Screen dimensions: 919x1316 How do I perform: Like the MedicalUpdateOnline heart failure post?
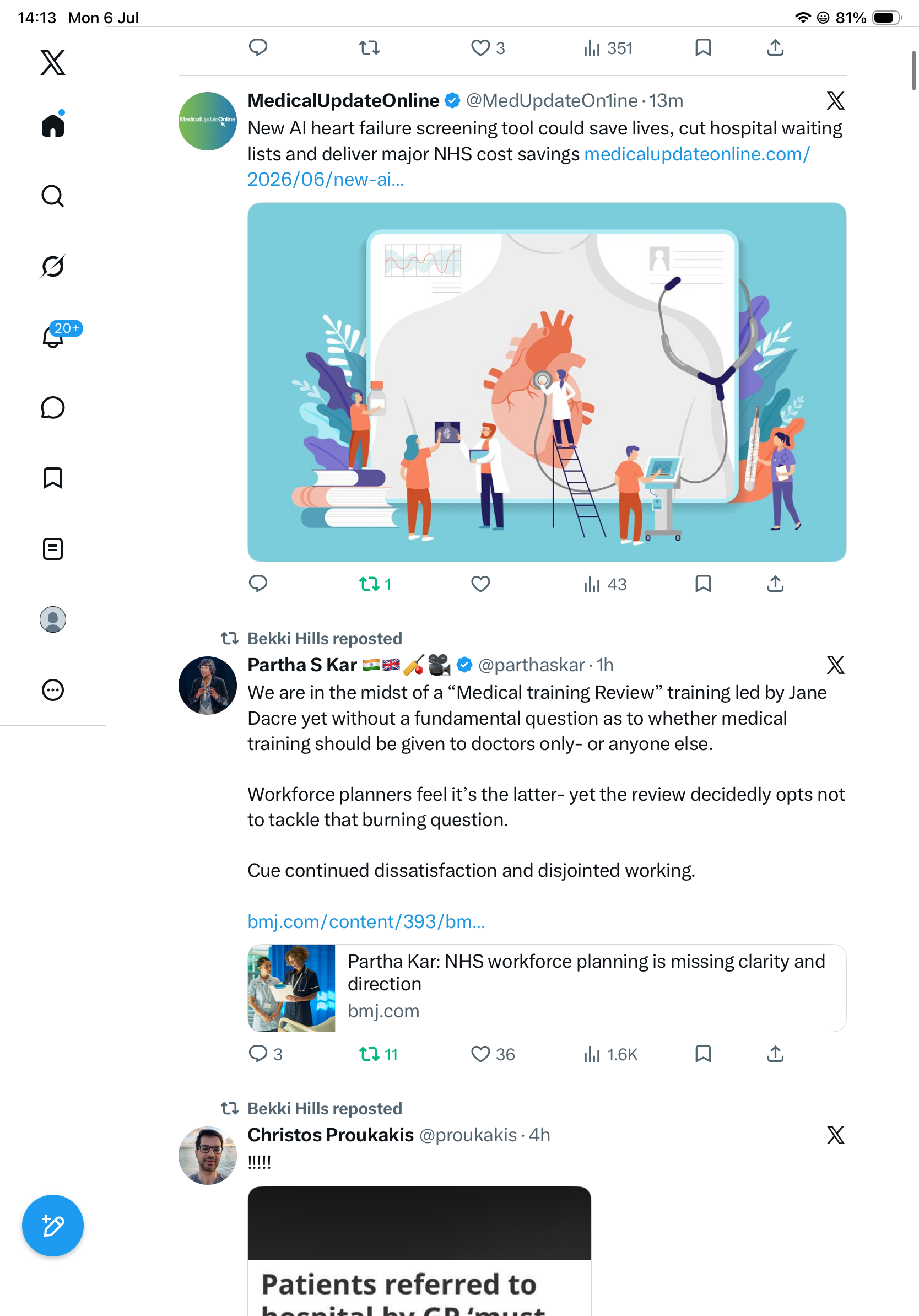pos(480,584)
